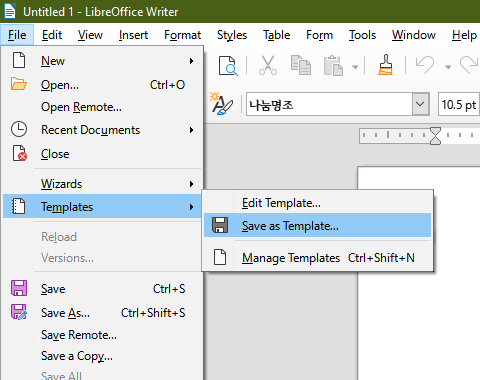Click the Copy toolbar icon
Image resolution: width=480 pixels, height=380 pixels.
[x=301, y=65]
